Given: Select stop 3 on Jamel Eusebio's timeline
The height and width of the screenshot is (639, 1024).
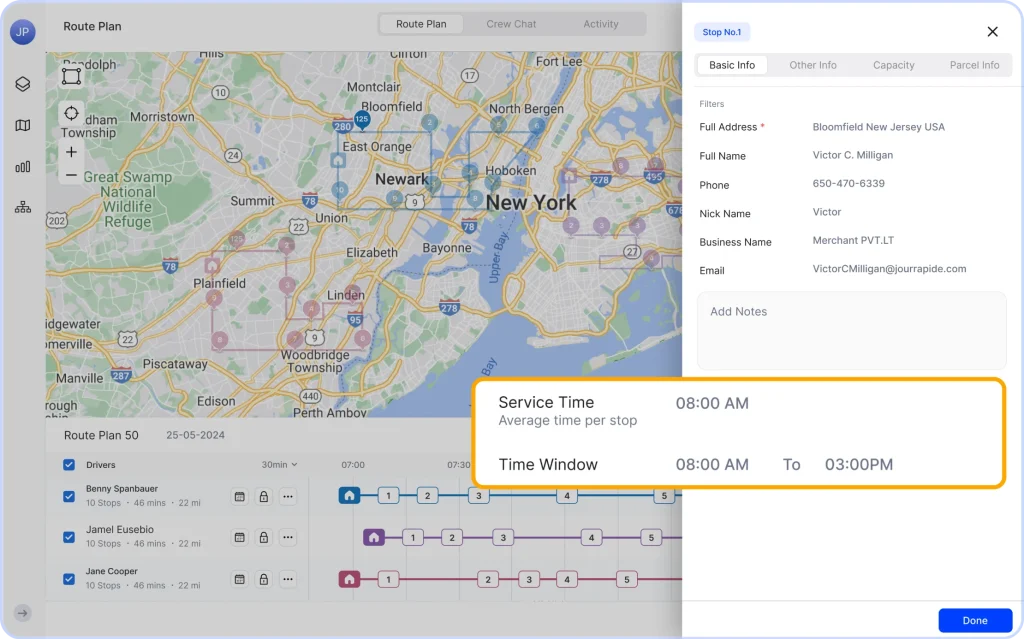Looking at the screenshot, I should [503, 538].
